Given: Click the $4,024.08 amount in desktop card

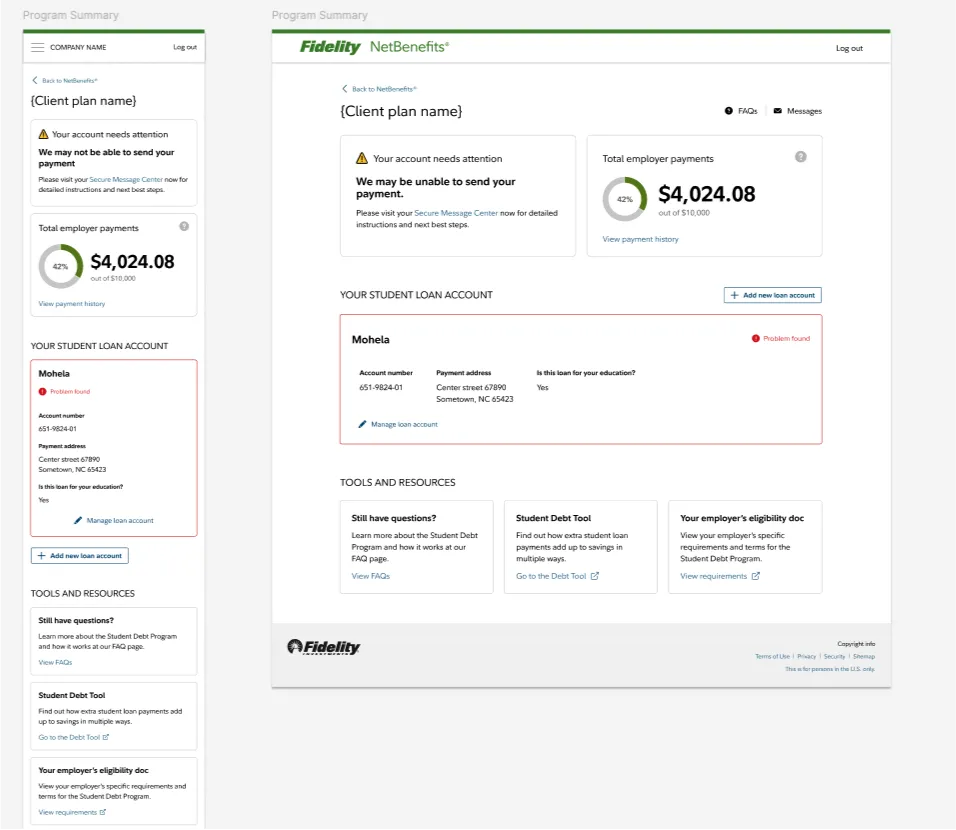Looking at the screenshot, I should [706, 195].
